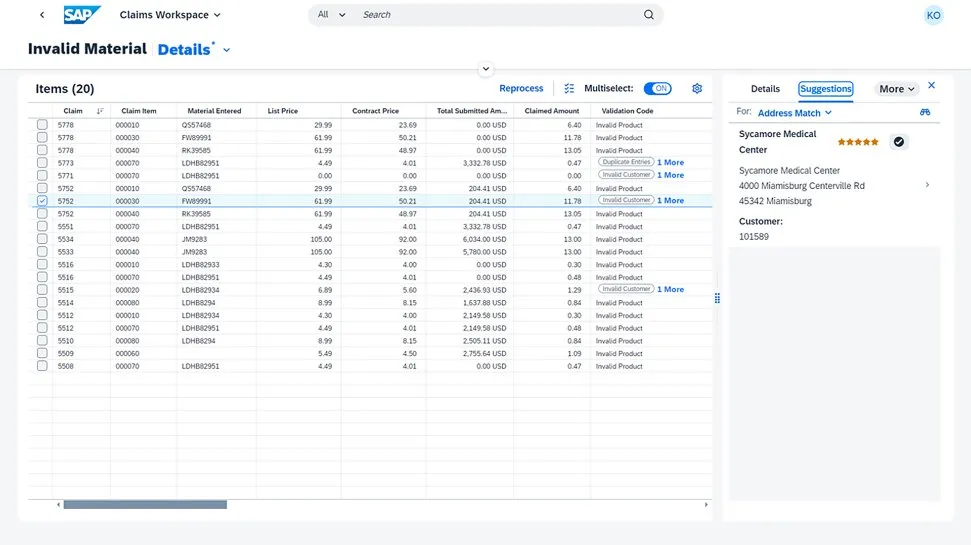Viewport: 971px width, 545px height.
Task: Open table settings gear icon
Action: point(697,89)
